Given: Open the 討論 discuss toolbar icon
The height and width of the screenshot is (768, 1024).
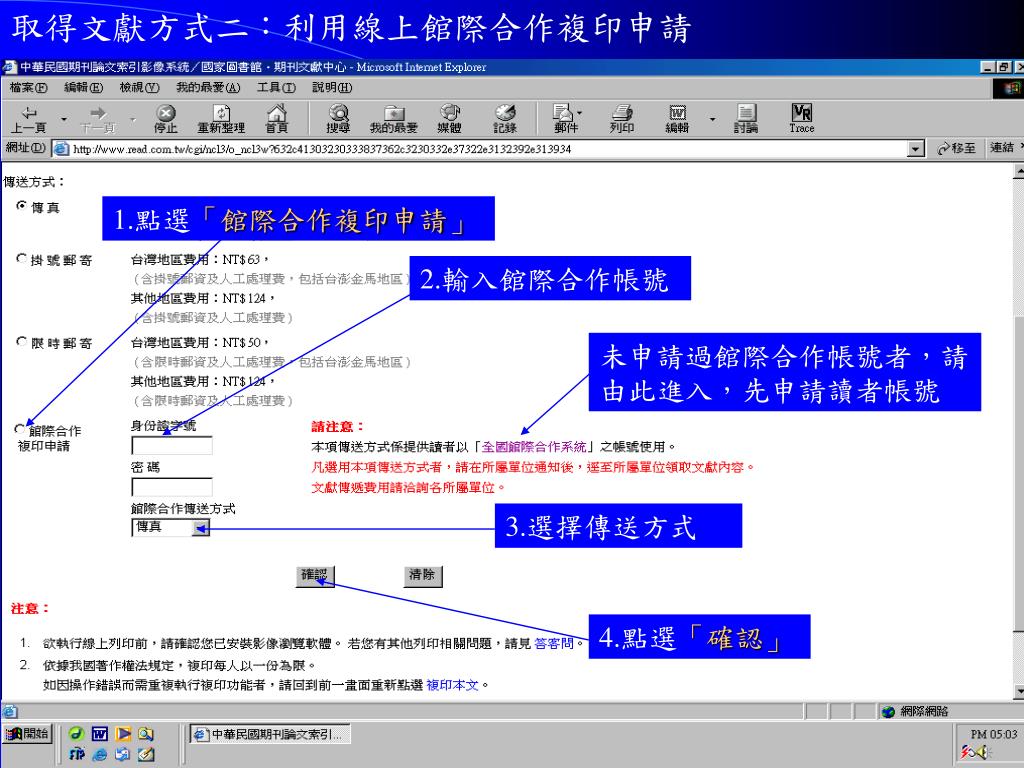Looking at the screenshot, I should coord(746,119).
